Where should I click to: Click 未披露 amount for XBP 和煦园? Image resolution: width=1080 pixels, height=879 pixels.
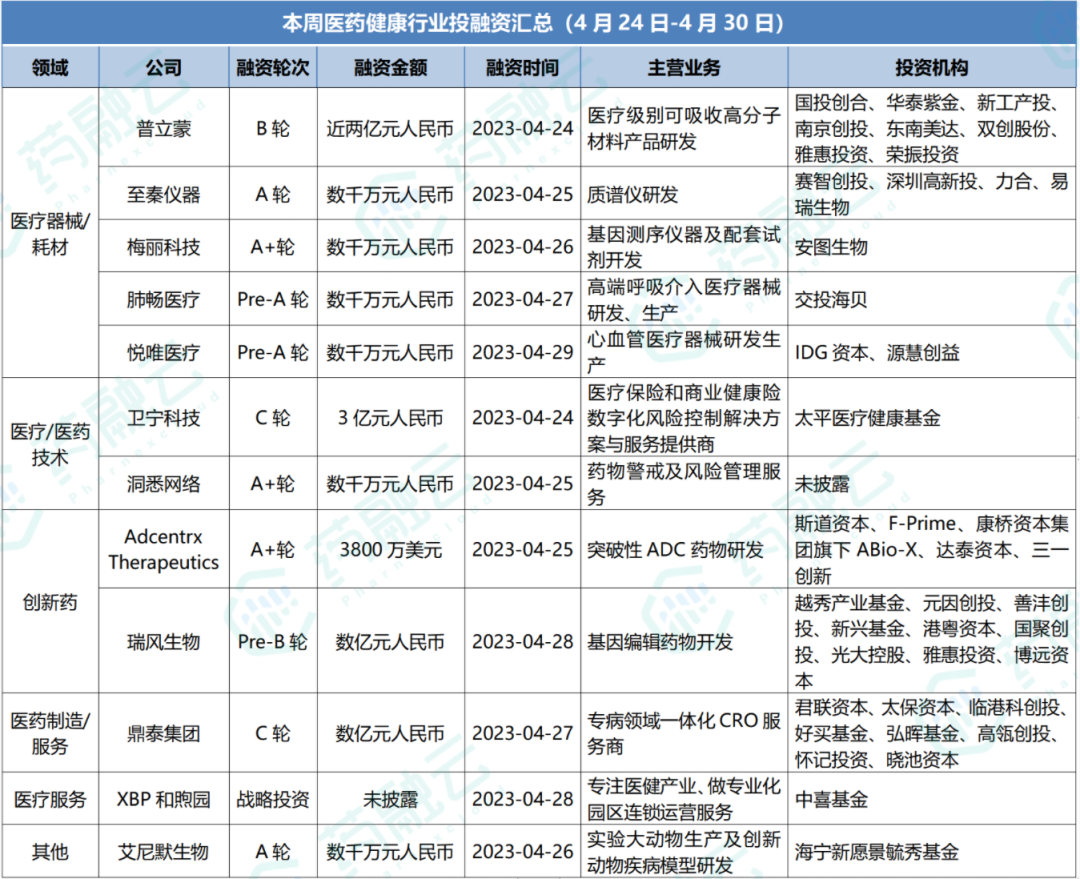(391, 799)
